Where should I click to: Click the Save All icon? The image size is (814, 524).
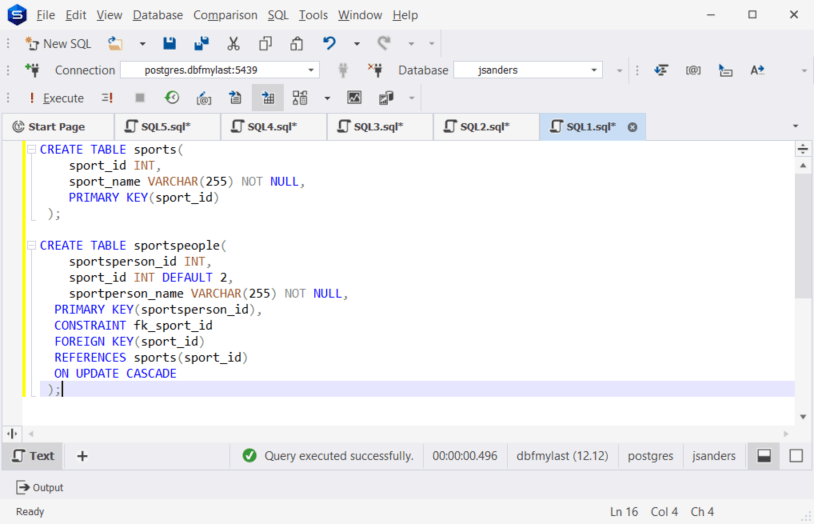click(201, 44)
